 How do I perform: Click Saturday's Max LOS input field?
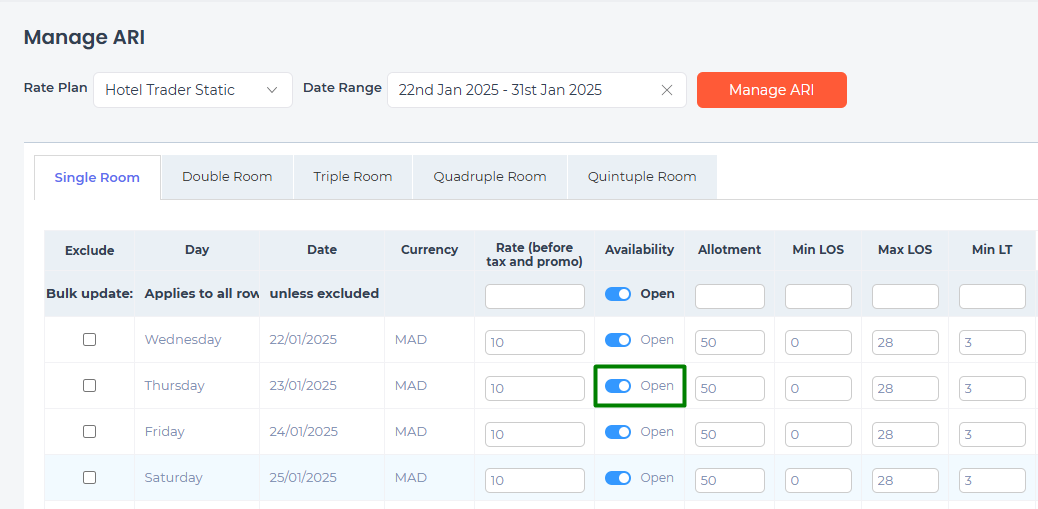point(905,480)
